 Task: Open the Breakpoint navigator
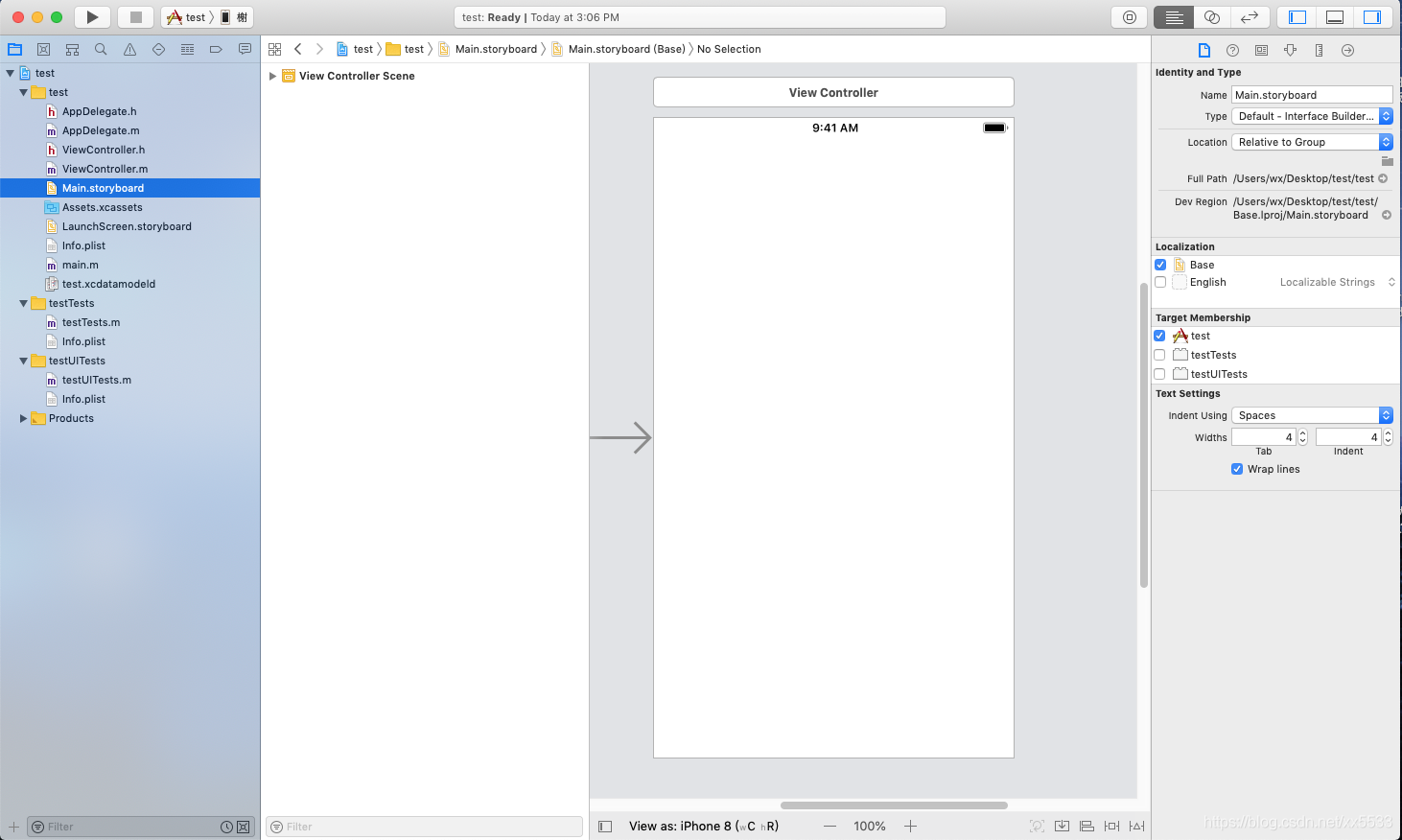(216, 49)
